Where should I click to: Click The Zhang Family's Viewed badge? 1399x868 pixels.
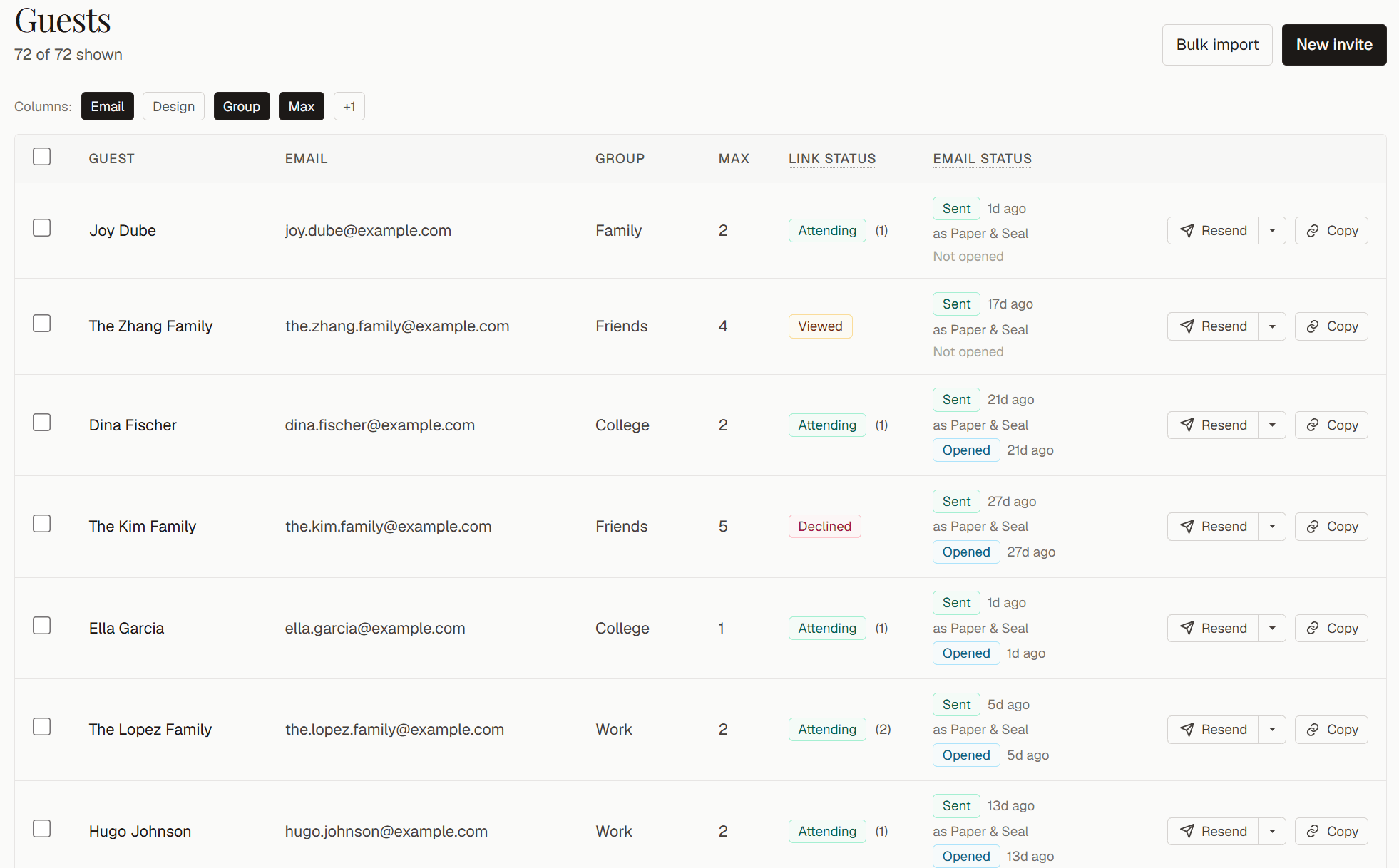tap(821, 326)
